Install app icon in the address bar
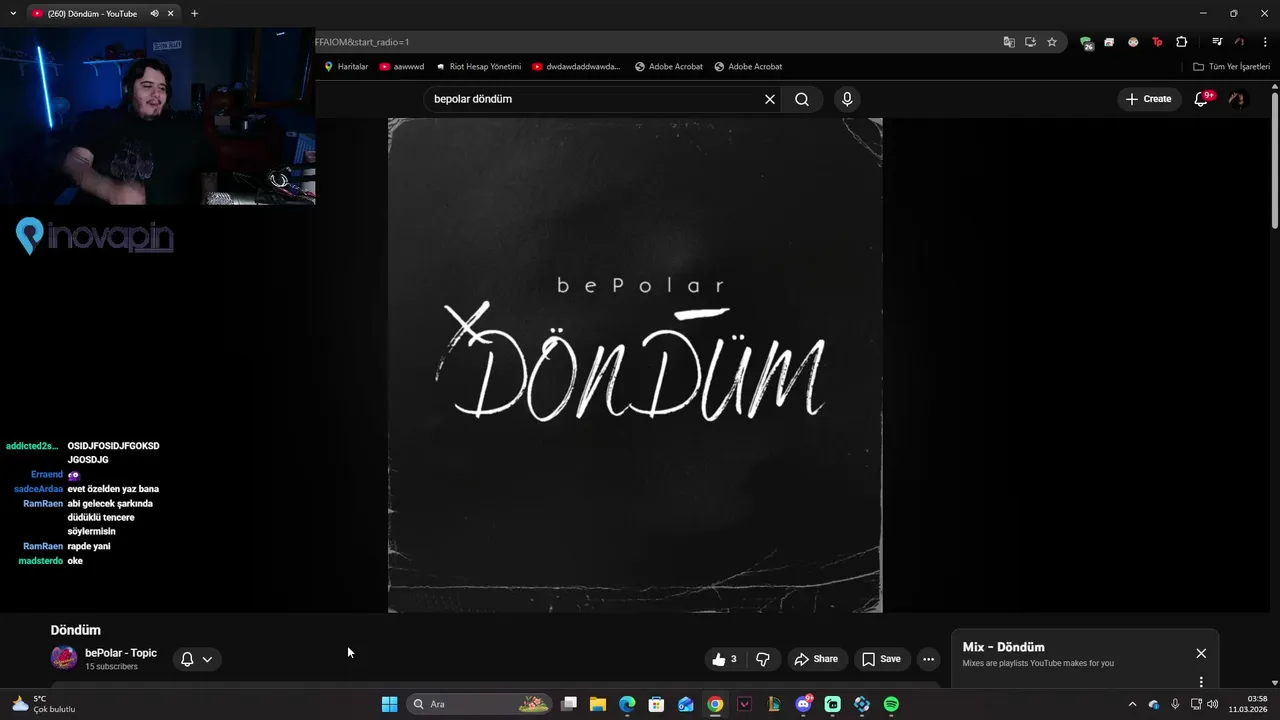The width and height of the screenshot is (1280, 720). pos(1030,42)
